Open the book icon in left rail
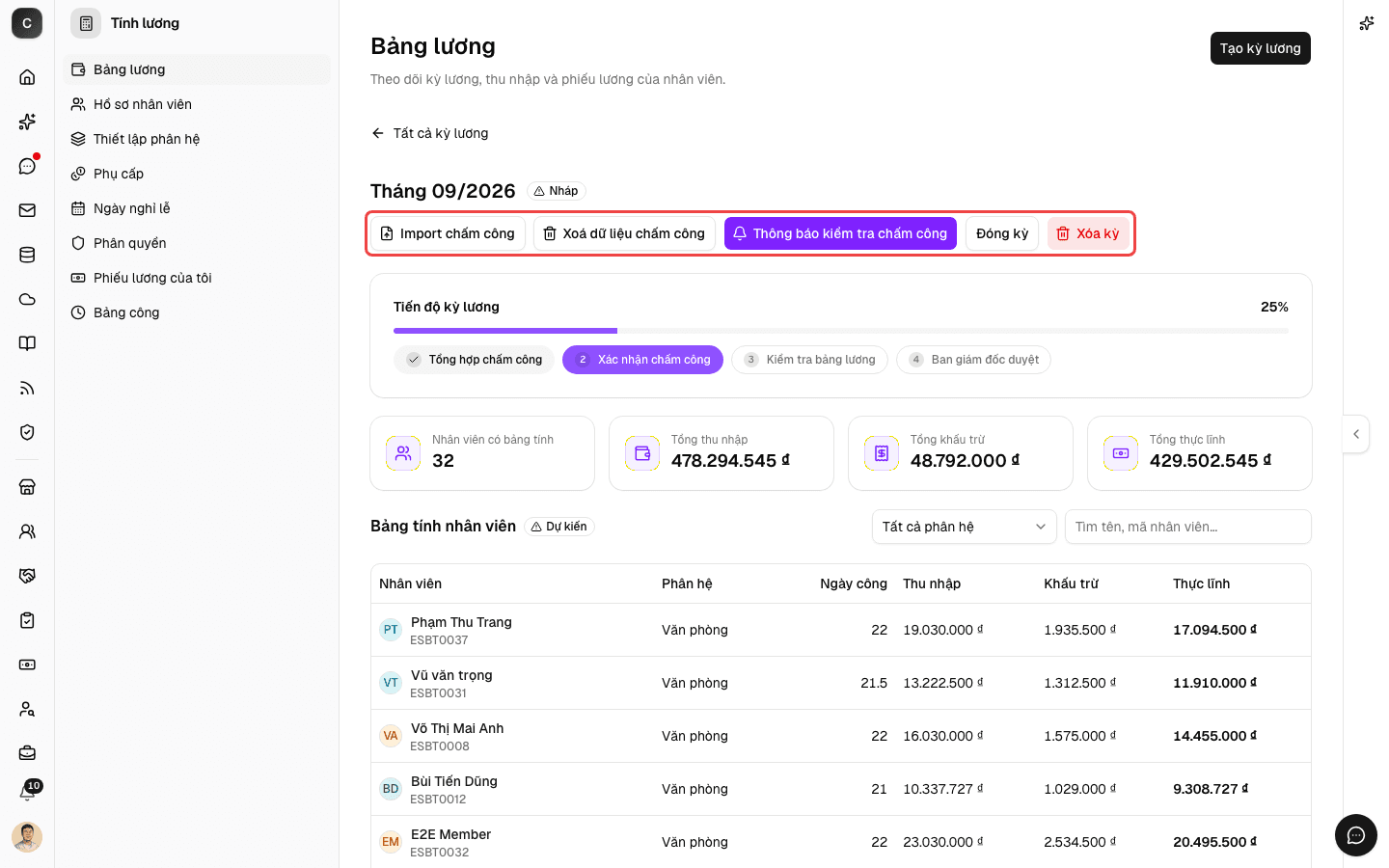Viewport: 1389px width, 868px height. (27, 343)
